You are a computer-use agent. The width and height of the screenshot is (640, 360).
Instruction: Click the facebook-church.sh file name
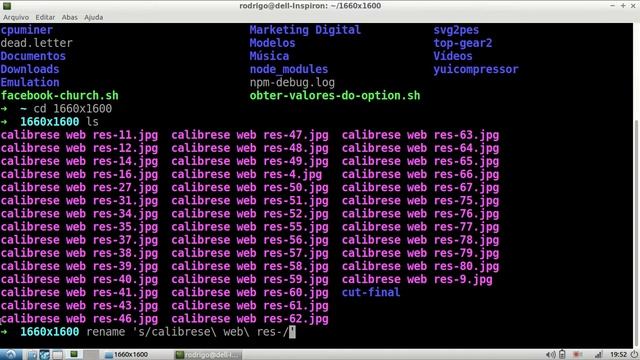pyautogui.click(x=60, y=96)
